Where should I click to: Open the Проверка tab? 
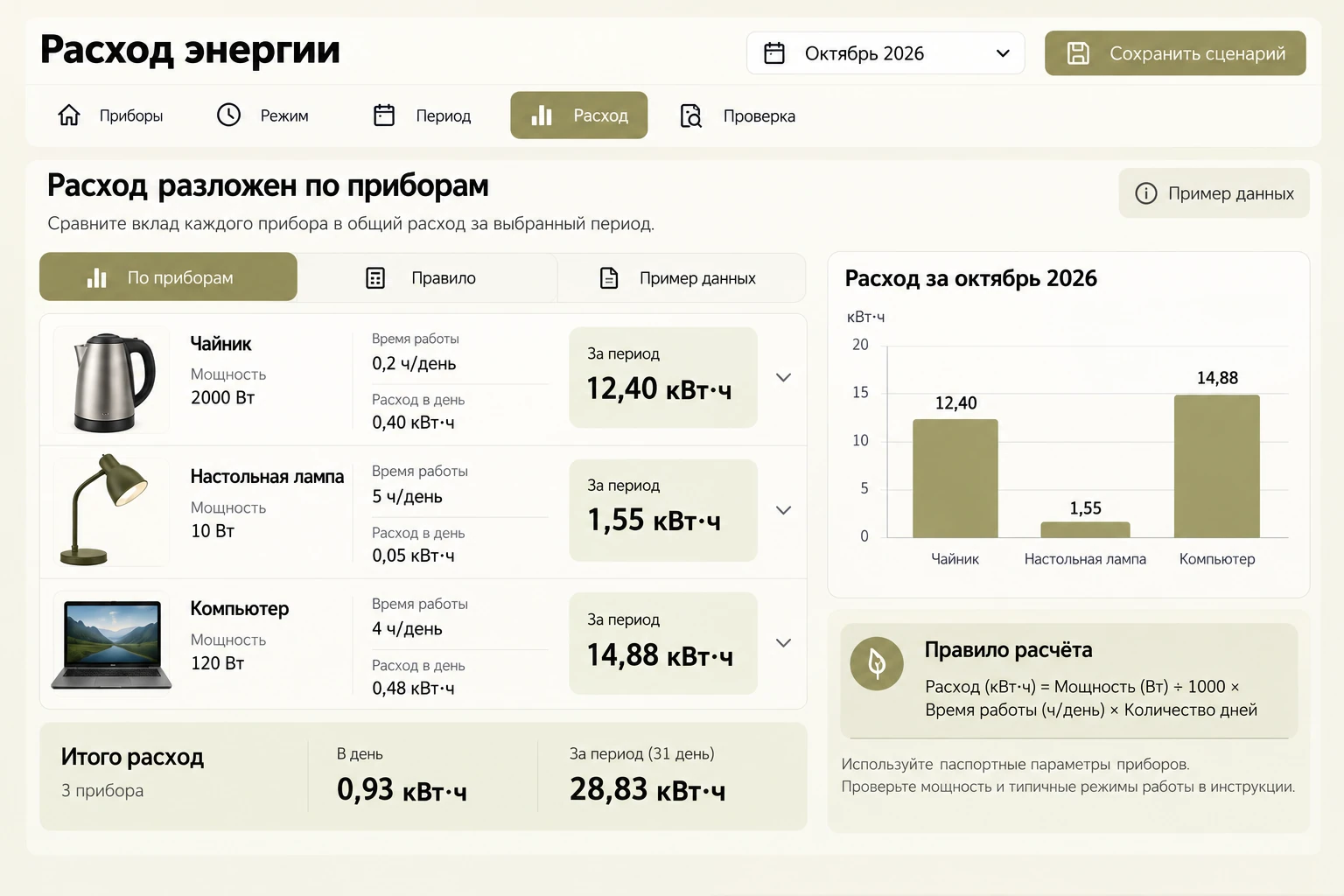[738, 115]
